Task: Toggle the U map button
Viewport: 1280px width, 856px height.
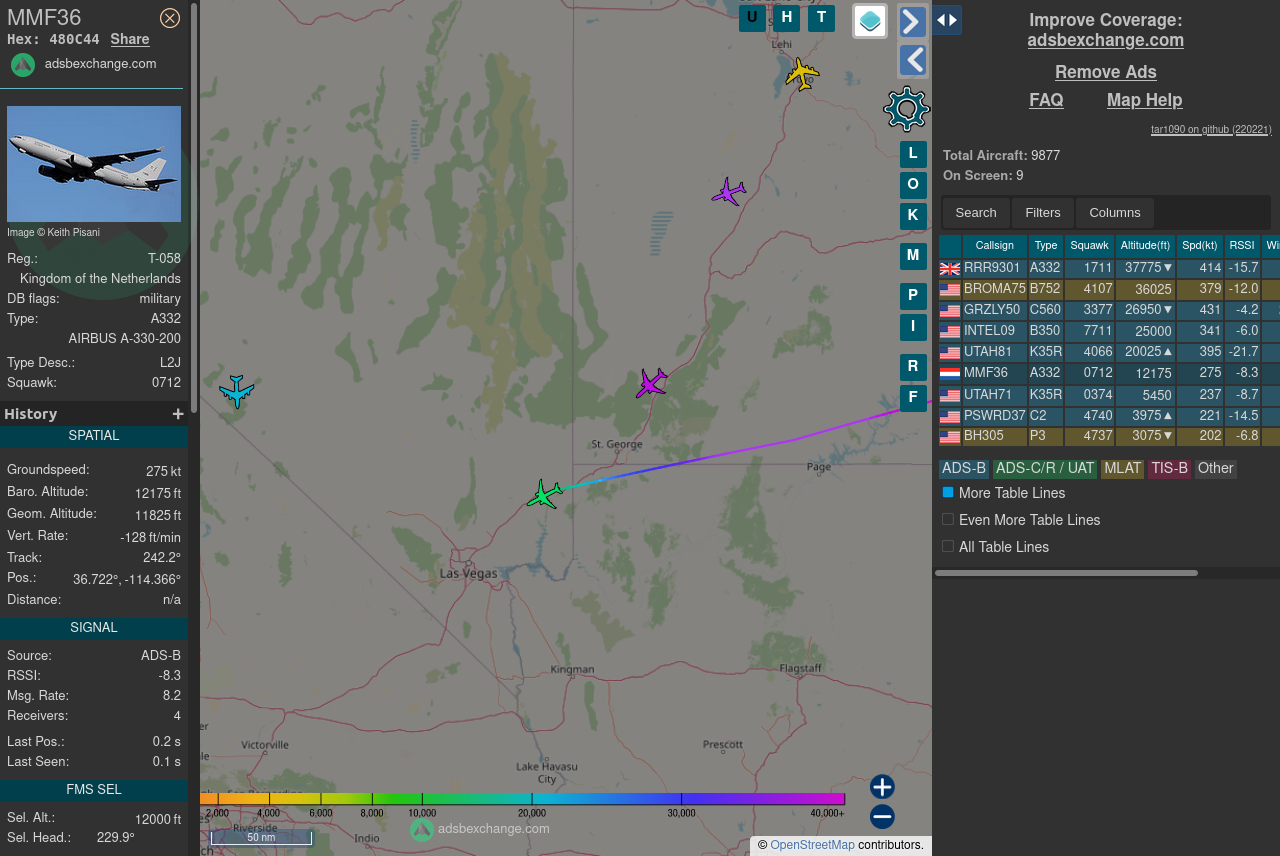Action: [x=752, y=18]
